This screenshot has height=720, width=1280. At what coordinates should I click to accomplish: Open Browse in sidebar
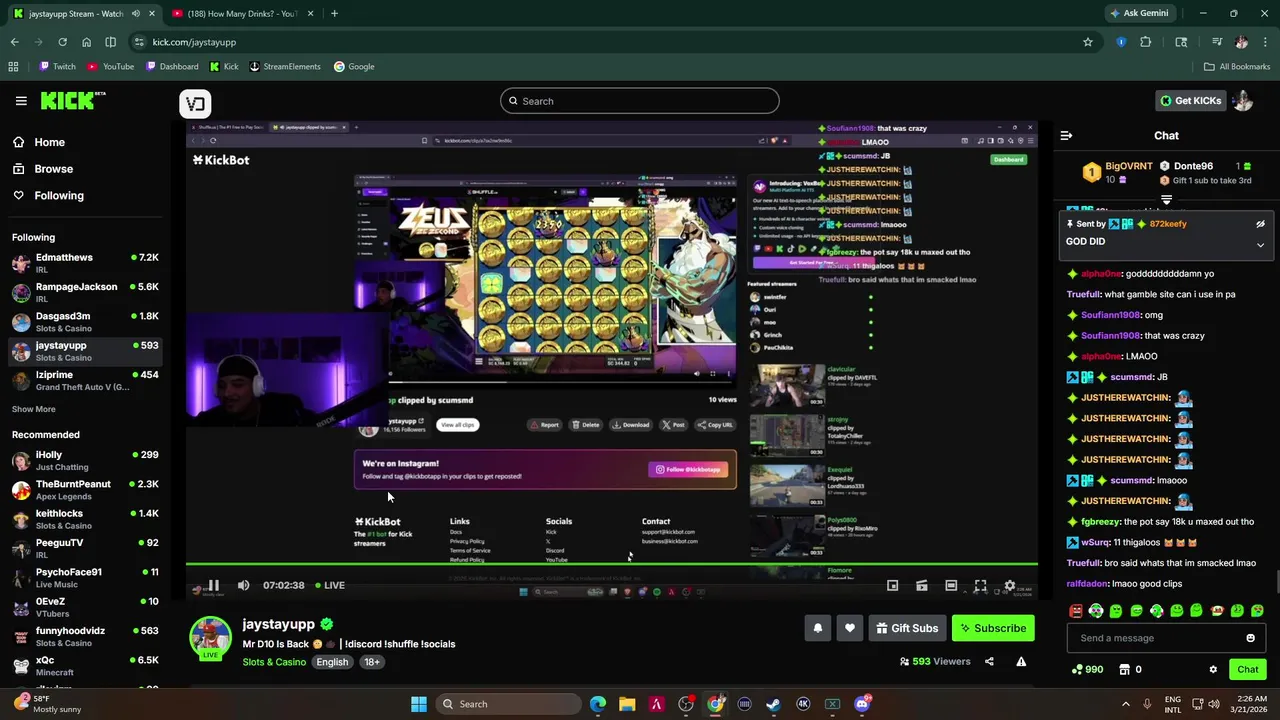(x=43, y=169)
